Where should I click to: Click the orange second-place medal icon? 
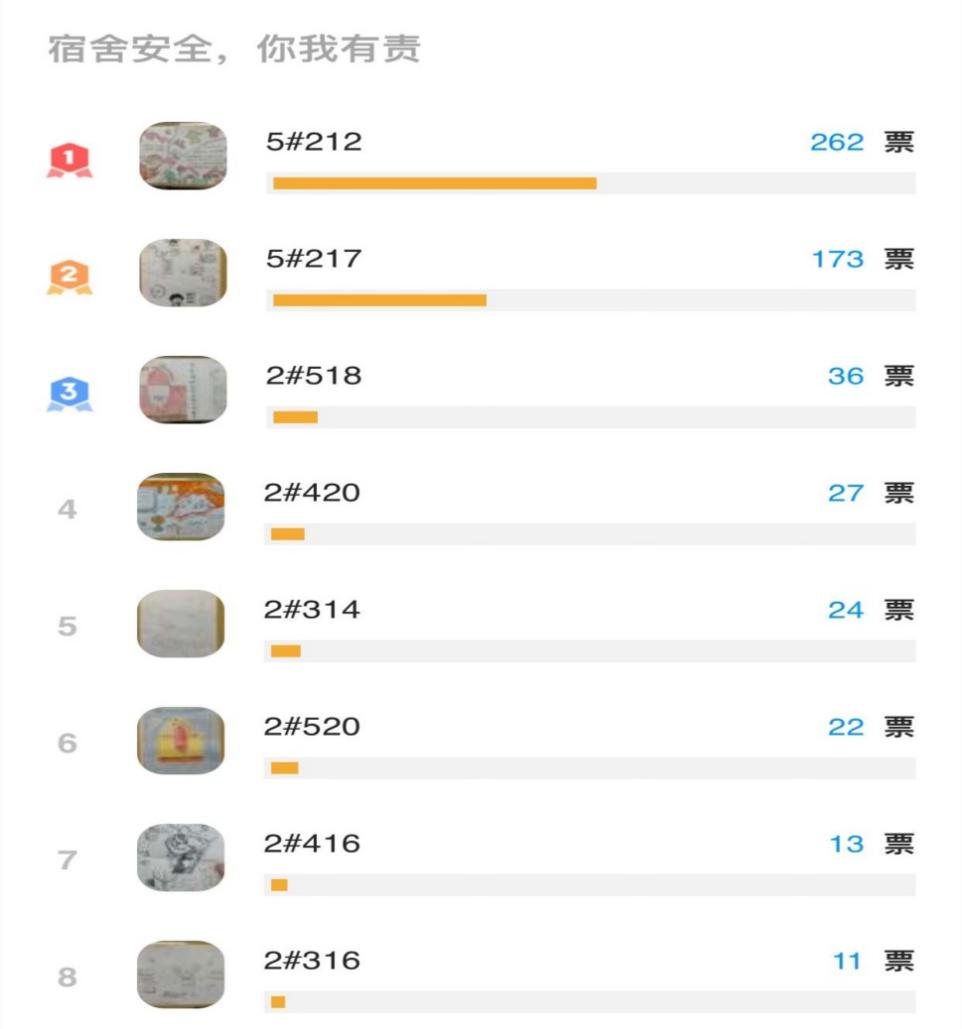(x=70, y=277)
